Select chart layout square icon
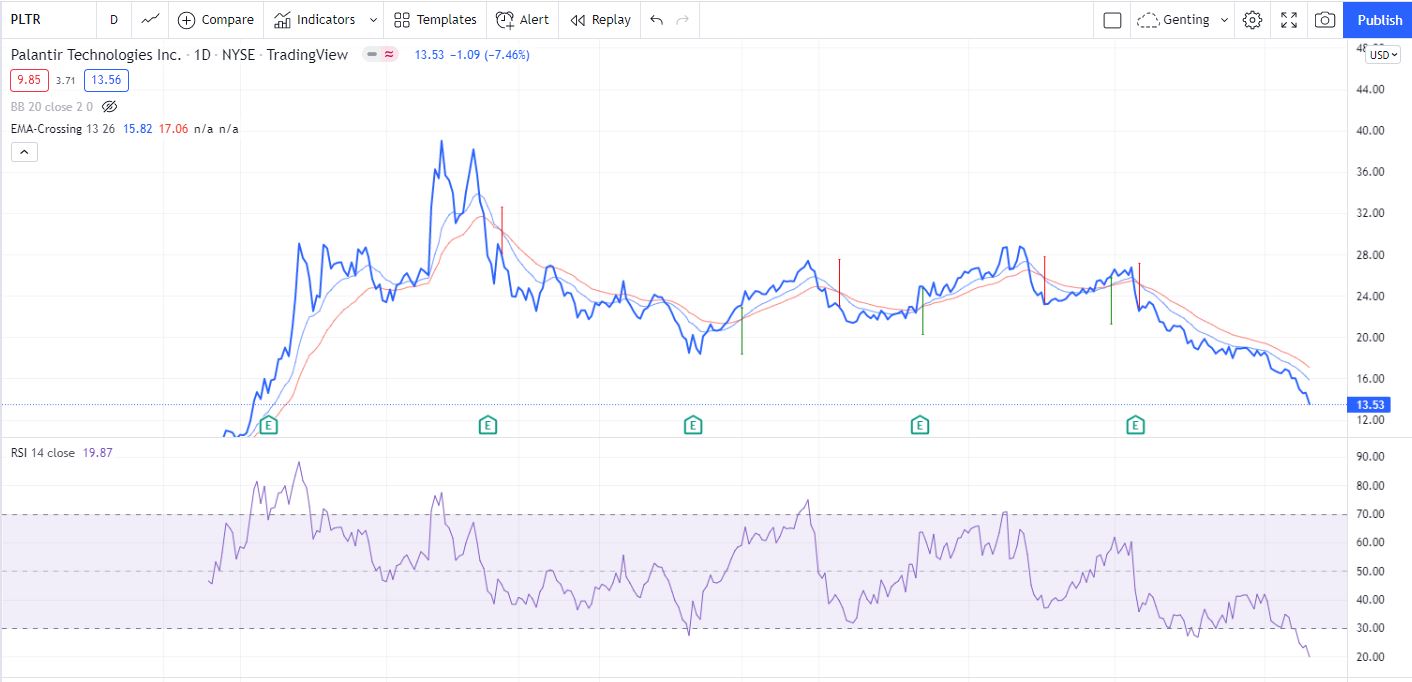The image size is (1412, 682). coord(1112,20)
